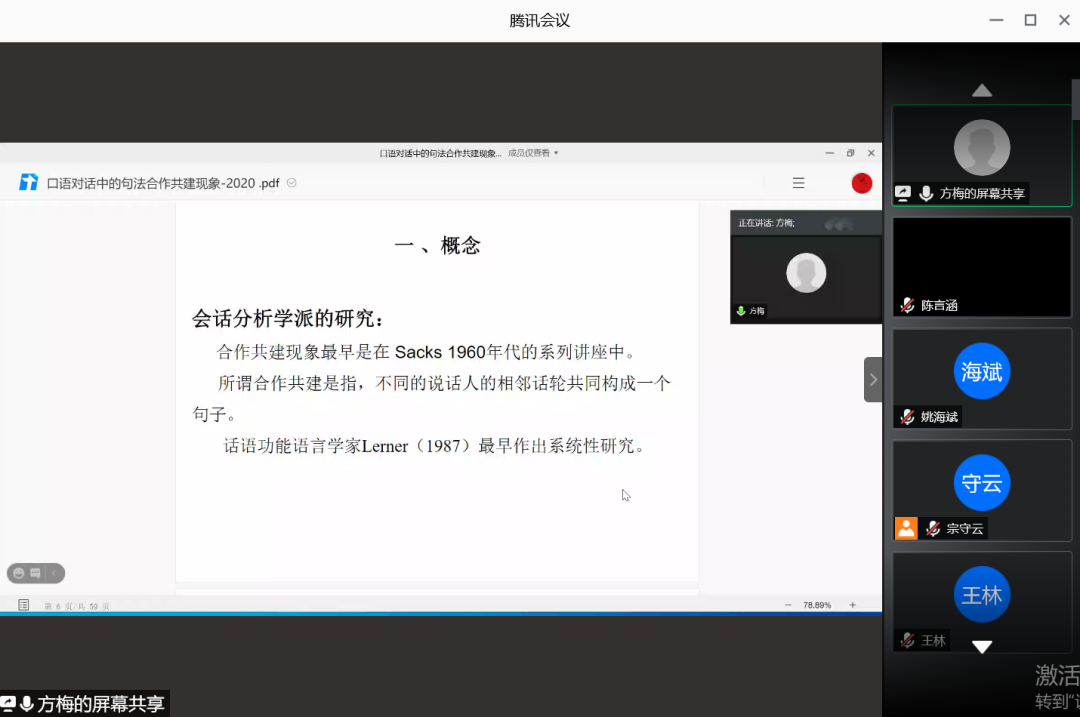This screenshot has height=717, width=1080.
Task: Click the heading 一、概念 in the PDF
Action: 437,245
